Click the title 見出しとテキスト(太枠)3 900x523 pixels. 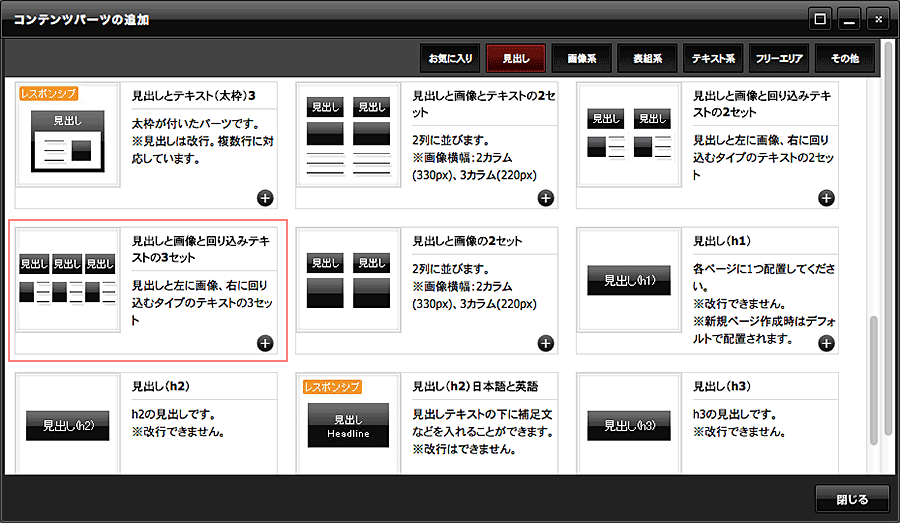pyautogui.click(x=193, y=96)
